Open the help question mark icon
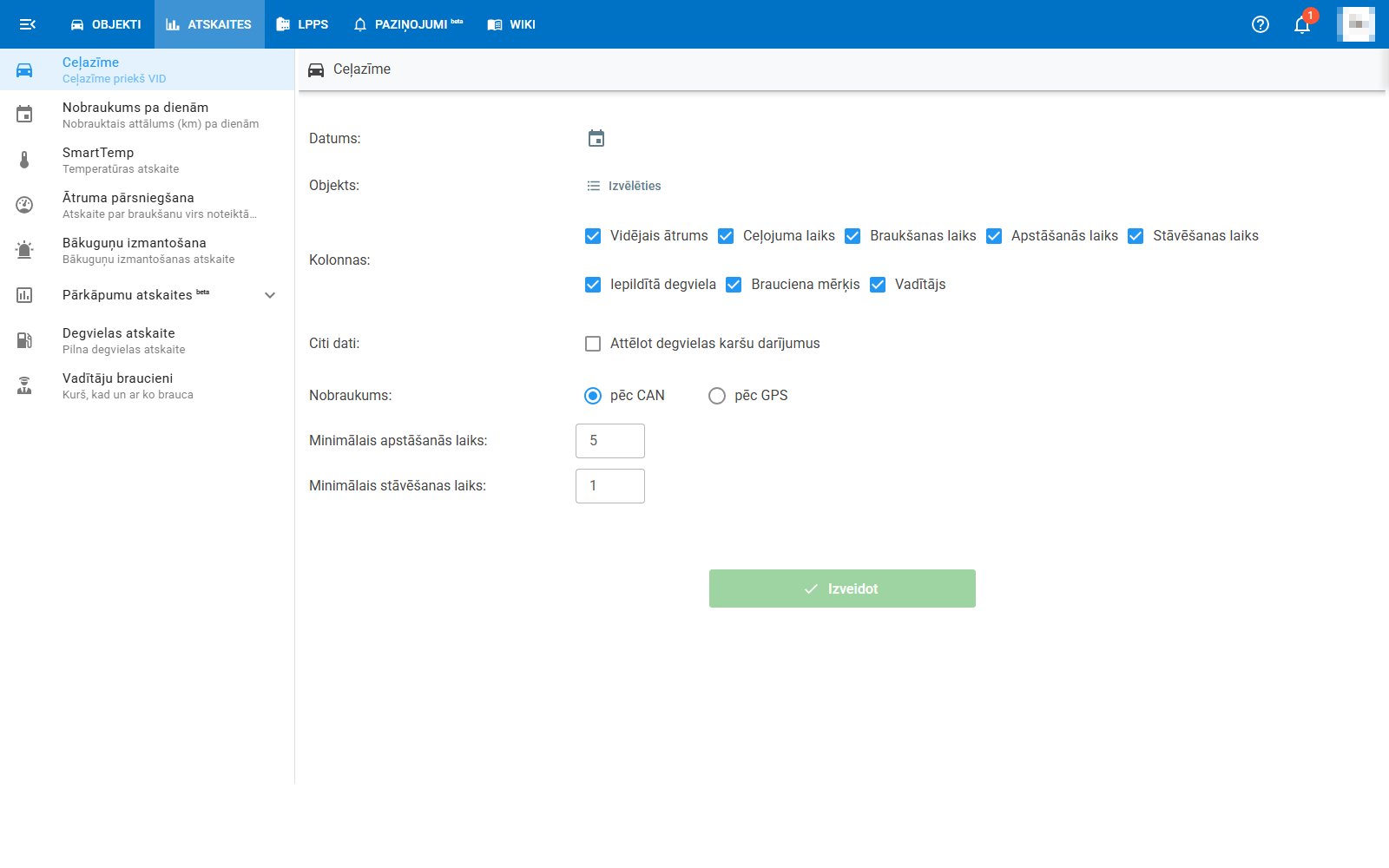 pyautogui.click(x=1261, y=24)
